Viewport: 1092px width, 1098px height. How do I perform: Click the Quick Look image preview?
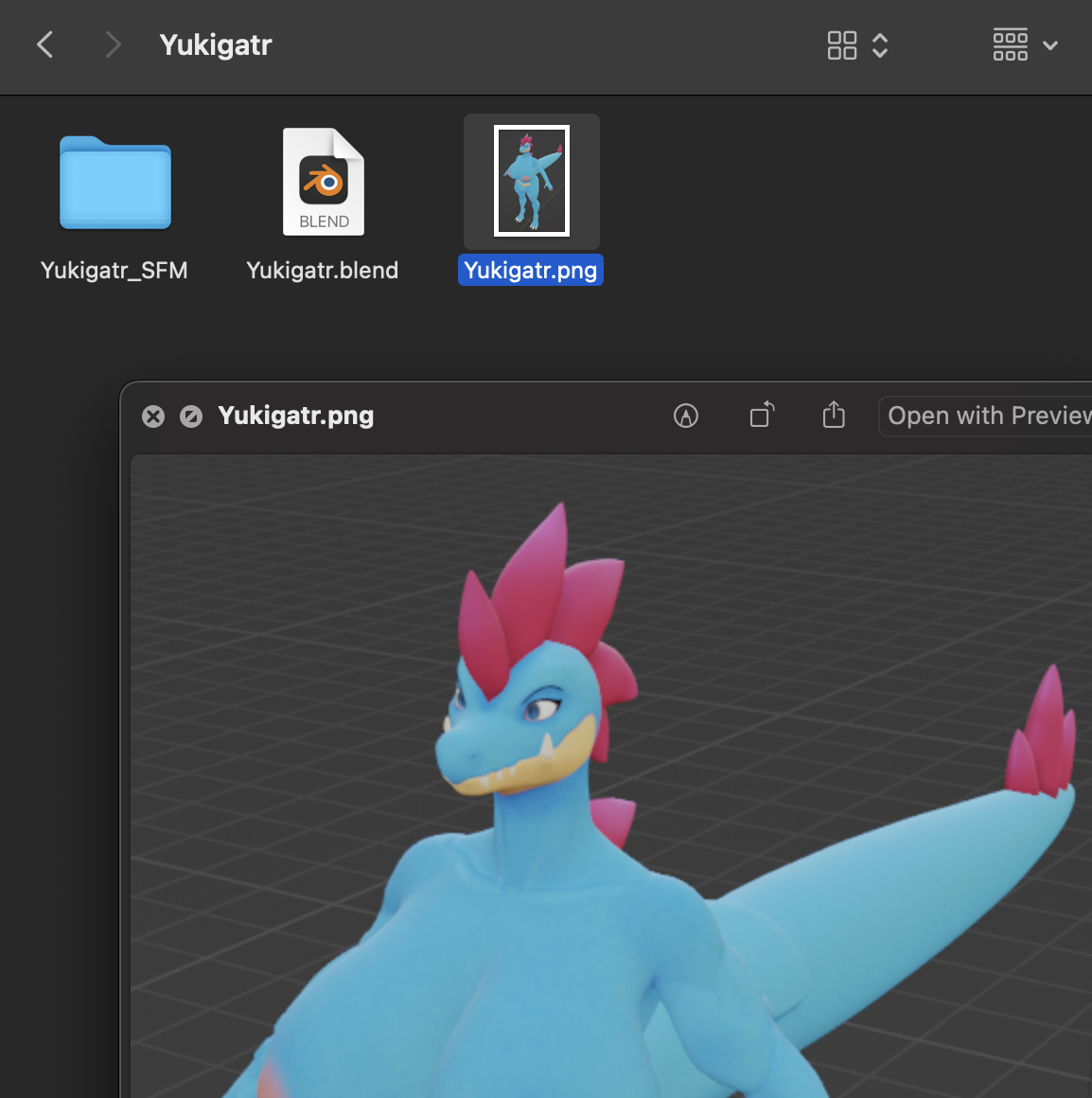point(611,776)
